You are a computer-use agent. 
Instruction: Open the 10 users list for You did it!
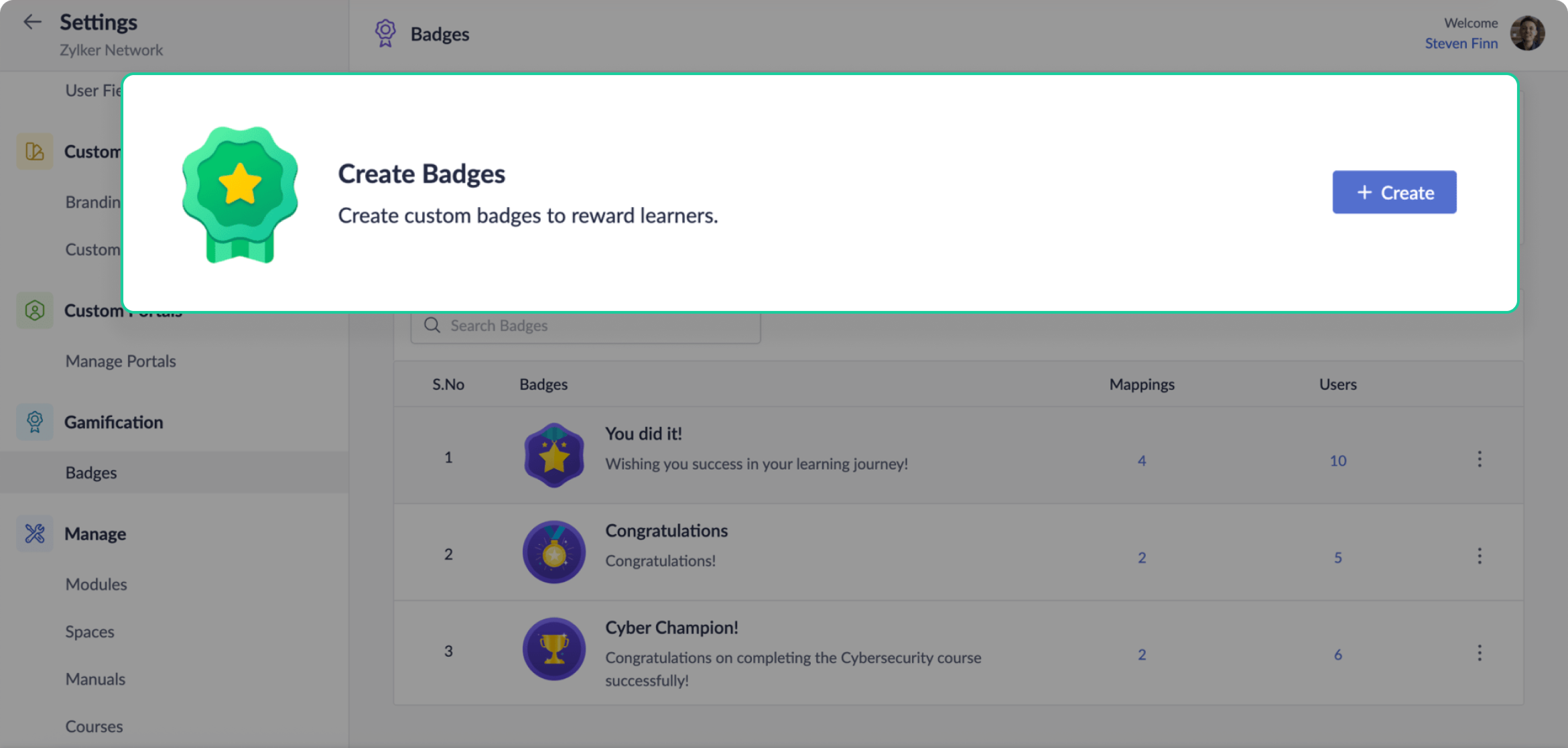pos(1337,460)
